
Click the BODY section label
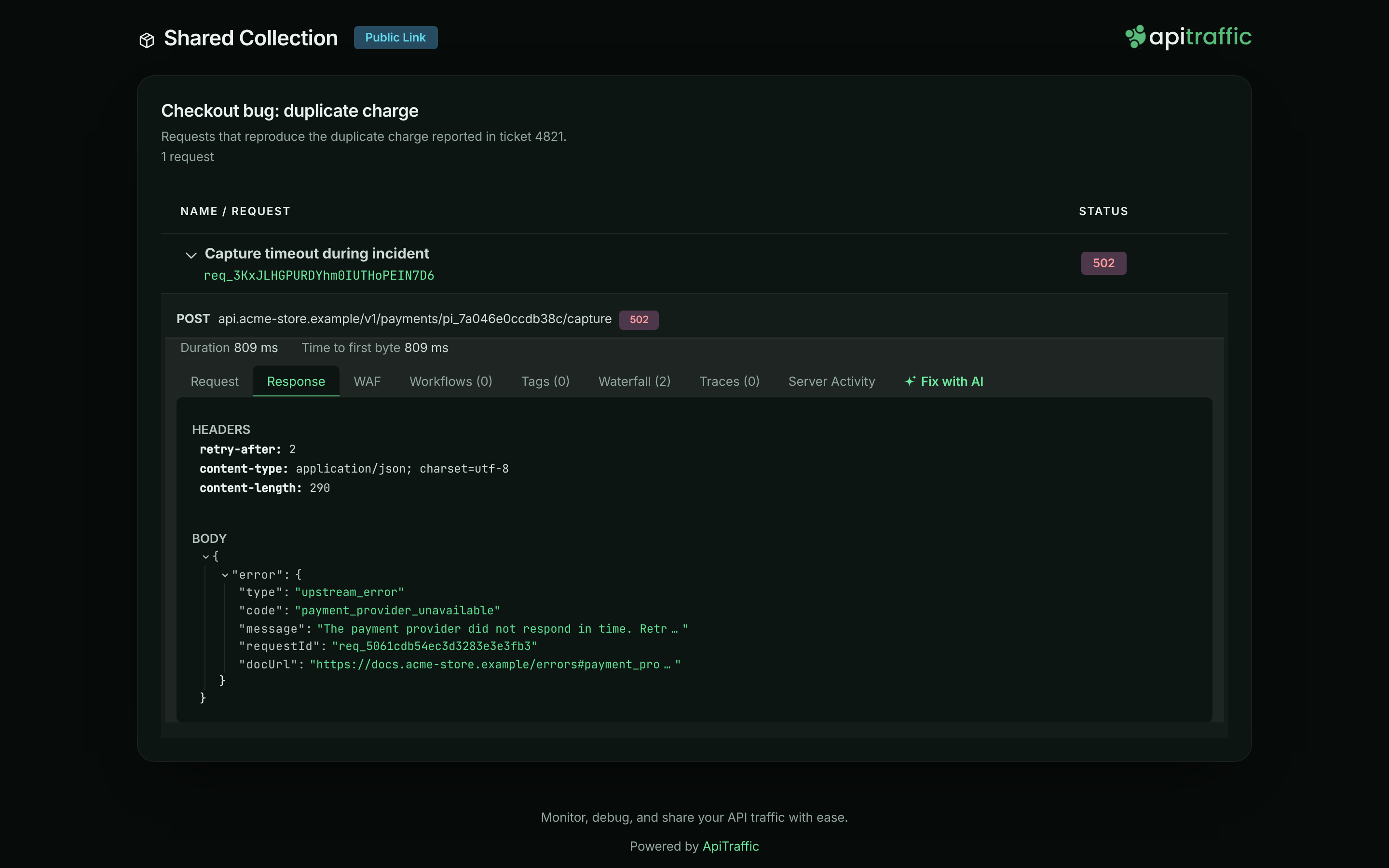[209, 539]
